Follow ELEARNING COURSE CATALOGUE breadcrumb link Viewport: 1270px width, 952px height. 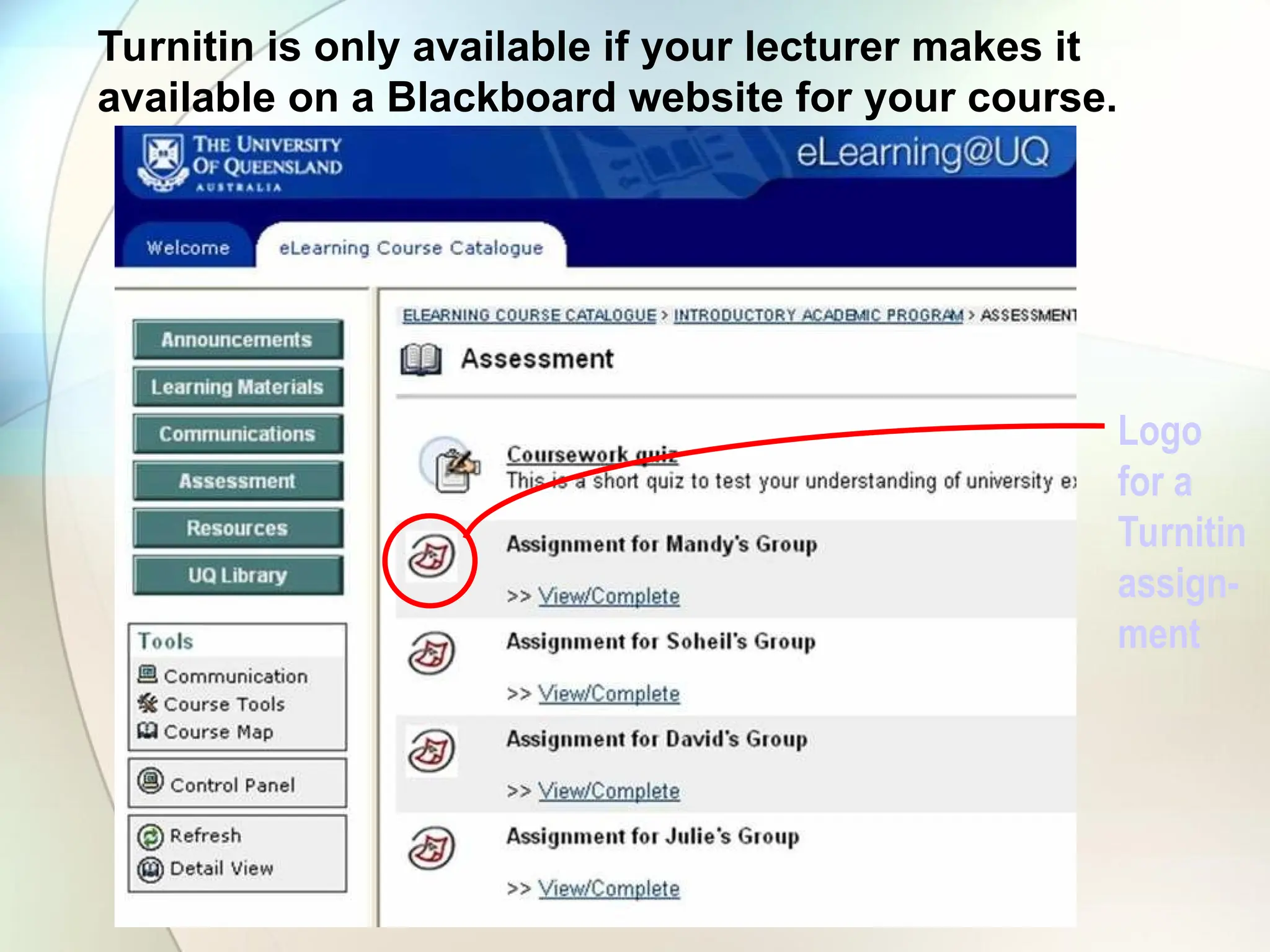[x=529, y=315]
